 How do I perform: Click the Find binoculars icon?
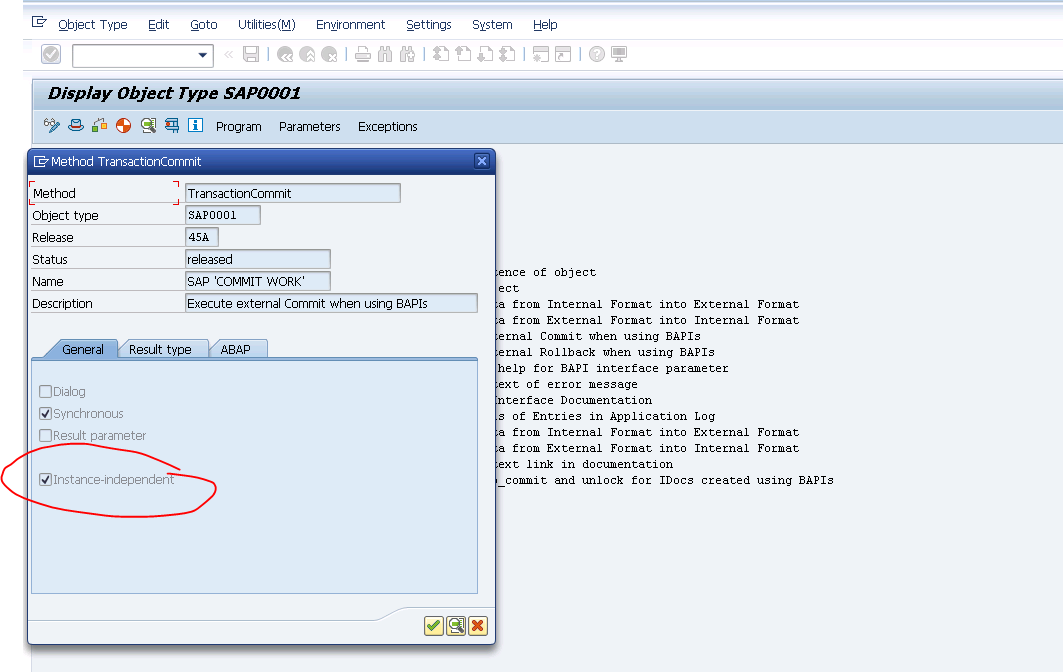pyautogui.click(x=385, y=54)
